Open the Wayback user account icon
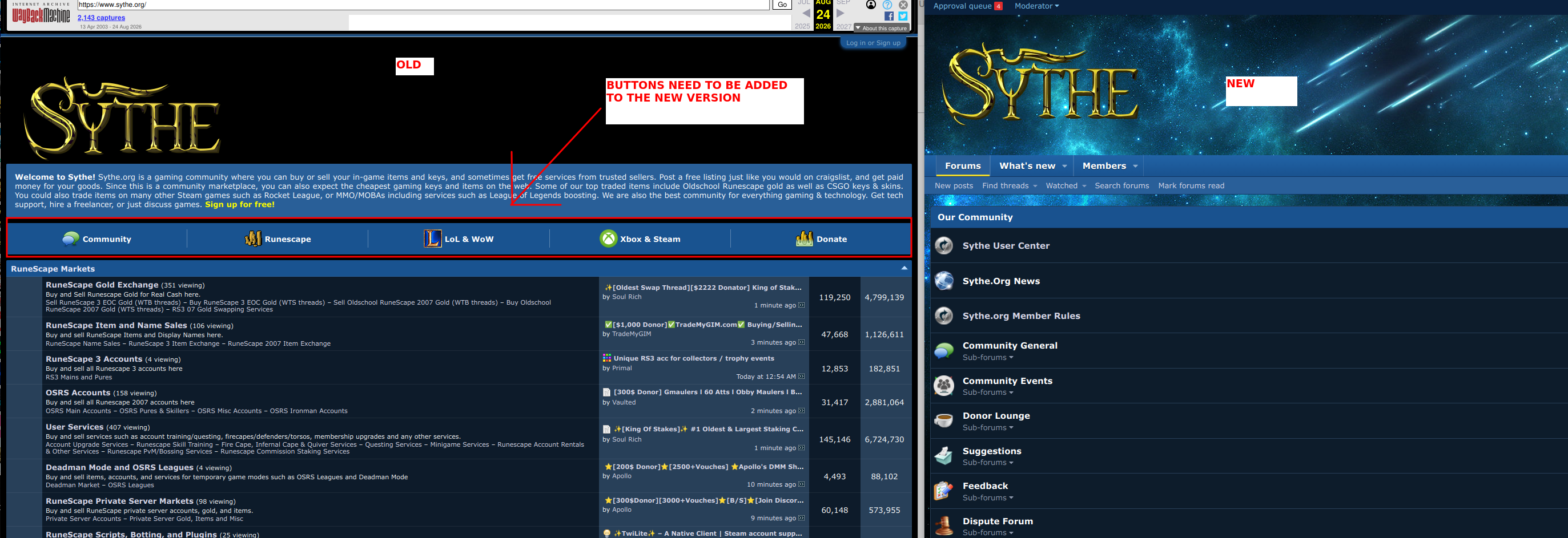Screen dimensions: 1568x538 (871, 5)
